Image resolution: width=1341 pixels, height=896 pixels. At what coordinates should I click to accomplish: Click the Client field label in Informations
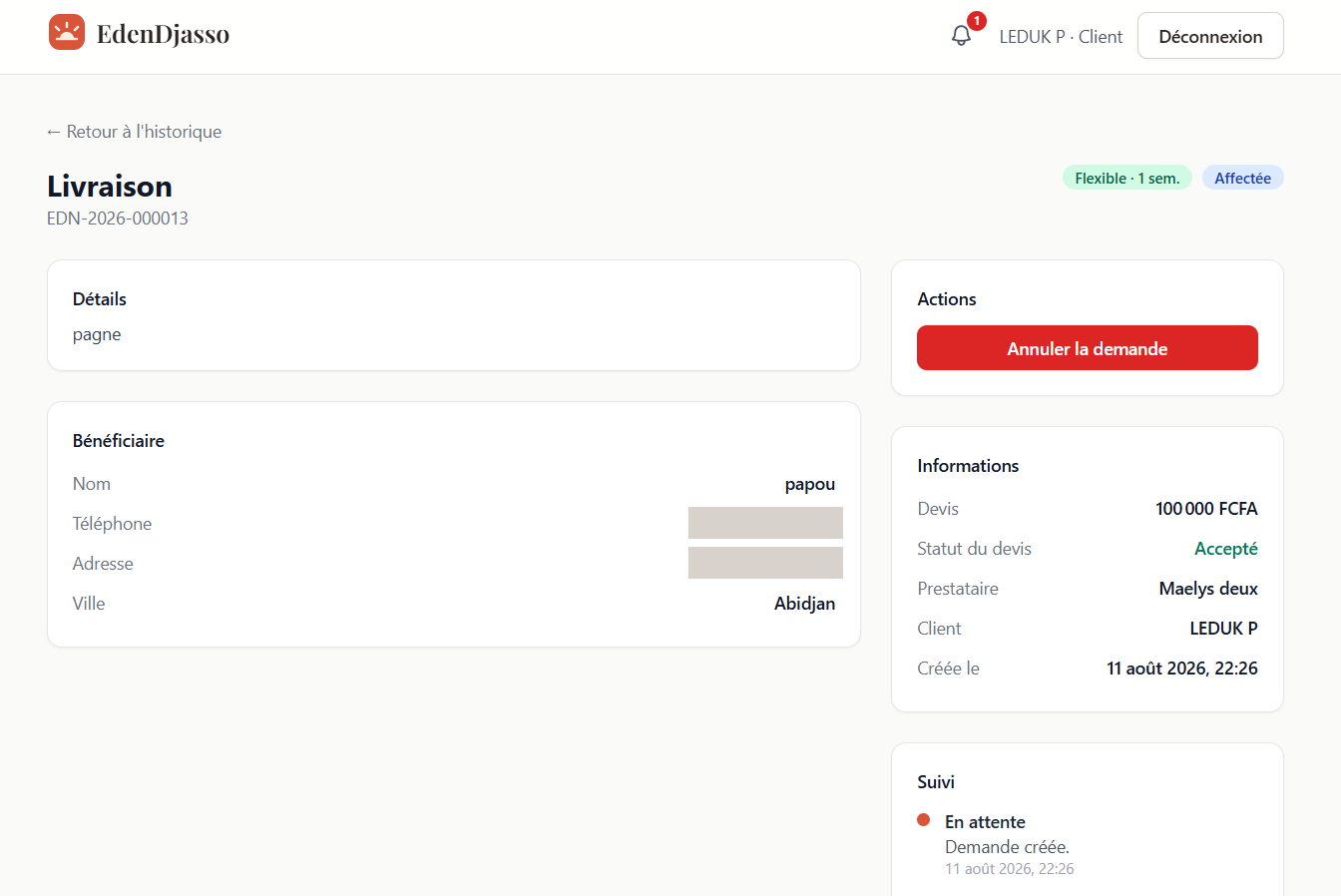(939, 629)
